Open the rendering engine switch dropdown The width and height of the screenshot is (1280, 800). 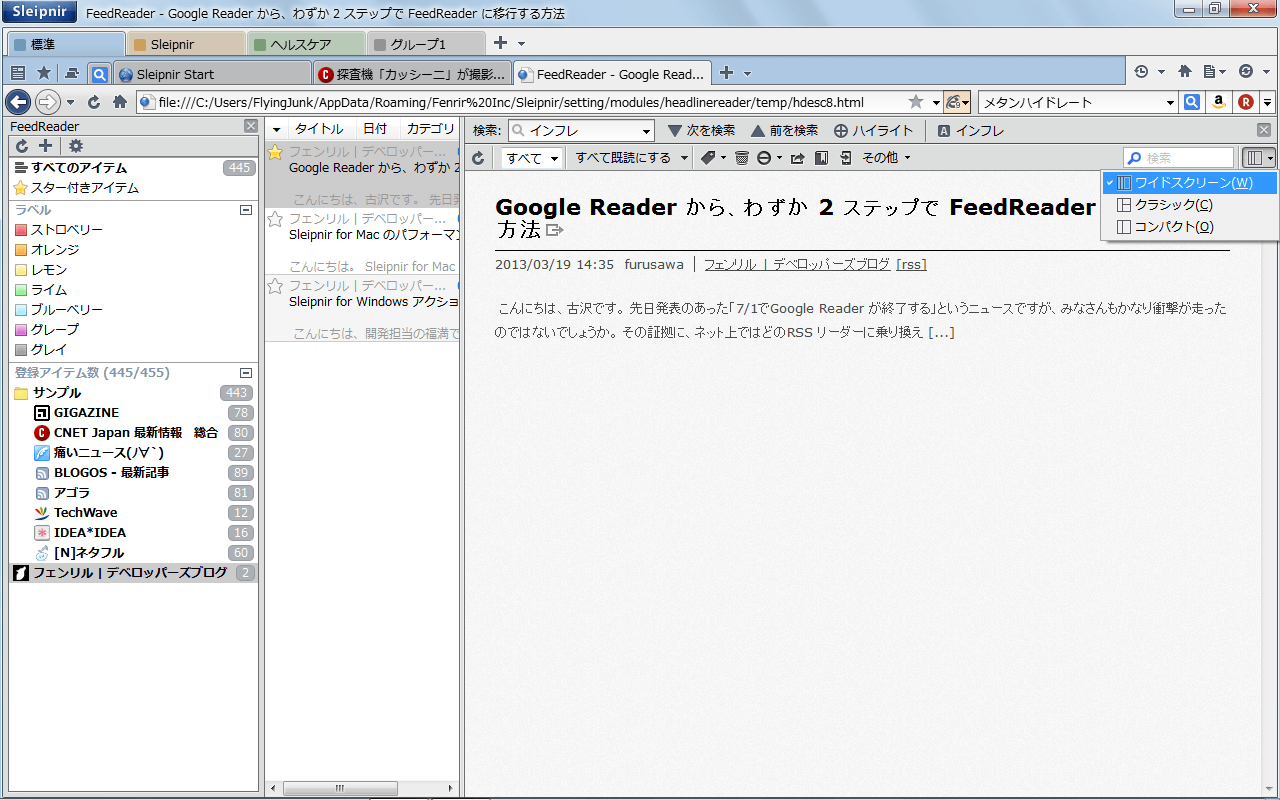(957, 102)
